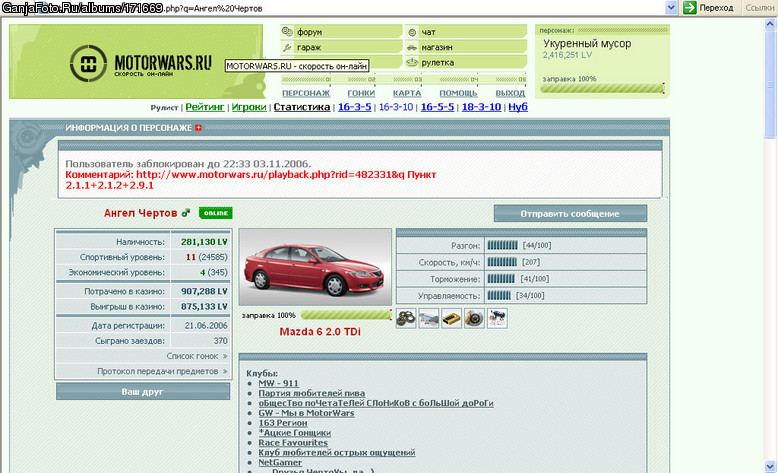
Task: Open the форум navigation item
Action: (x=341, y=32)
